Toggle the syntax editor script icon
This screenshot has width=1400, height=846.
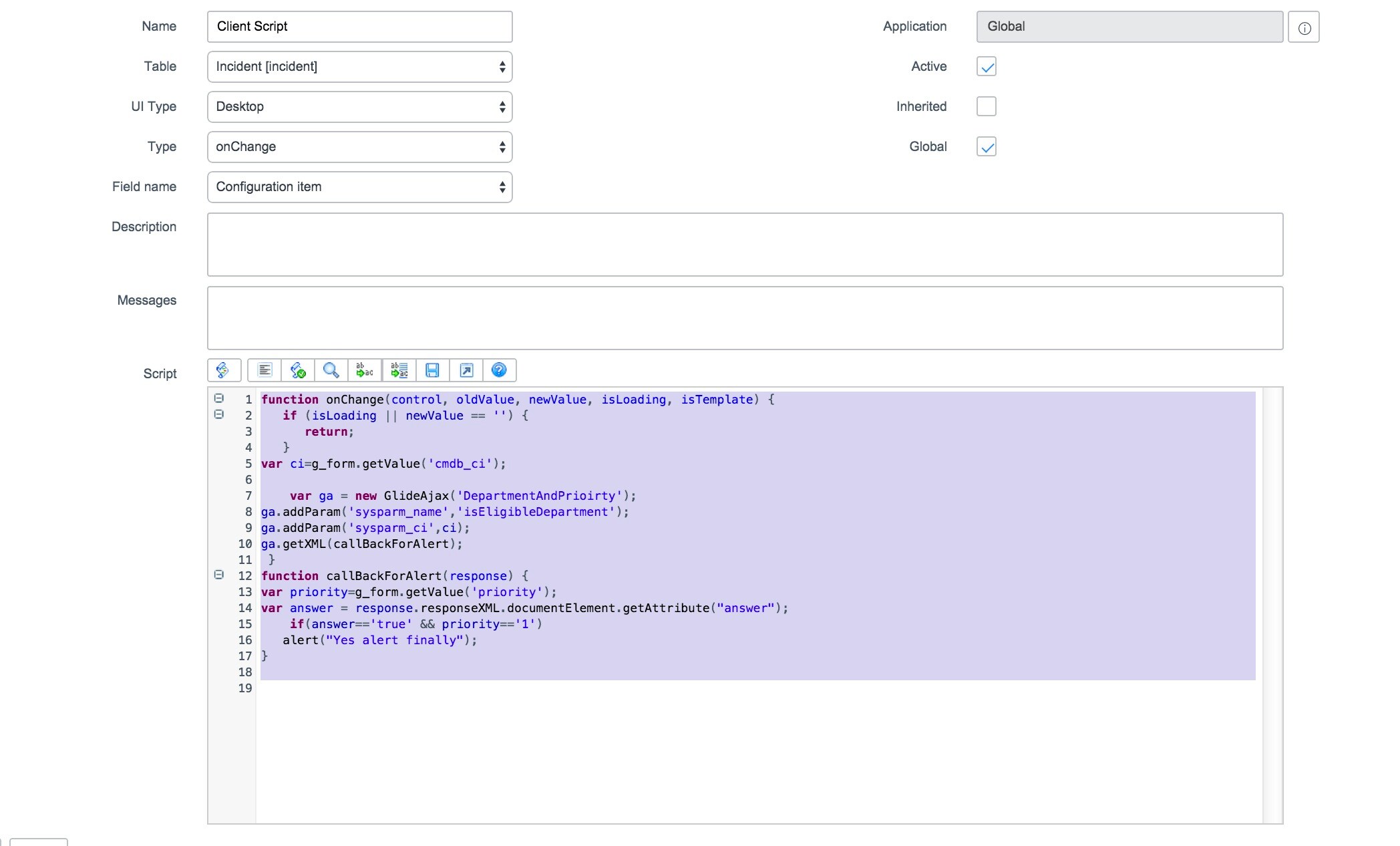click(x=223, y=370)
